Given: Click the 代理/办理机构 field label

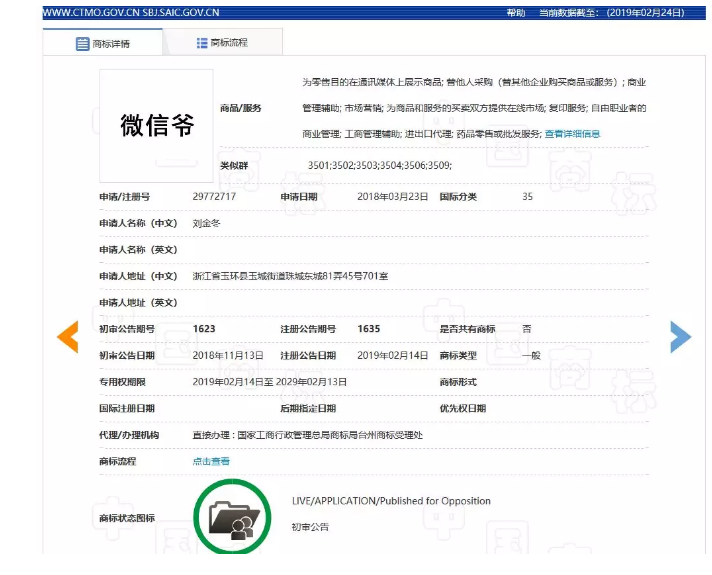Looking at the screenshot, I should pyautogui.click(x=129, y=435).
